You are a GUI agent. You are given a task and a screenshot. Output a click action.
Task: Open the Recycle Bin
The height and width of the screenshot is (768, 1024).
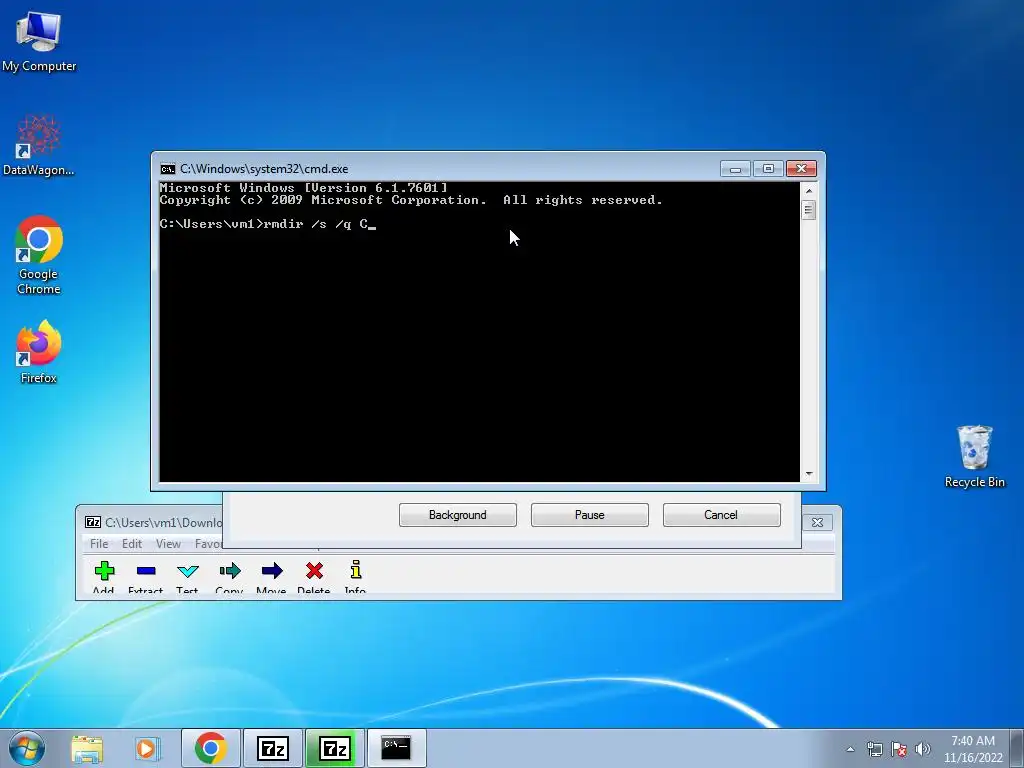coord(974,456)
